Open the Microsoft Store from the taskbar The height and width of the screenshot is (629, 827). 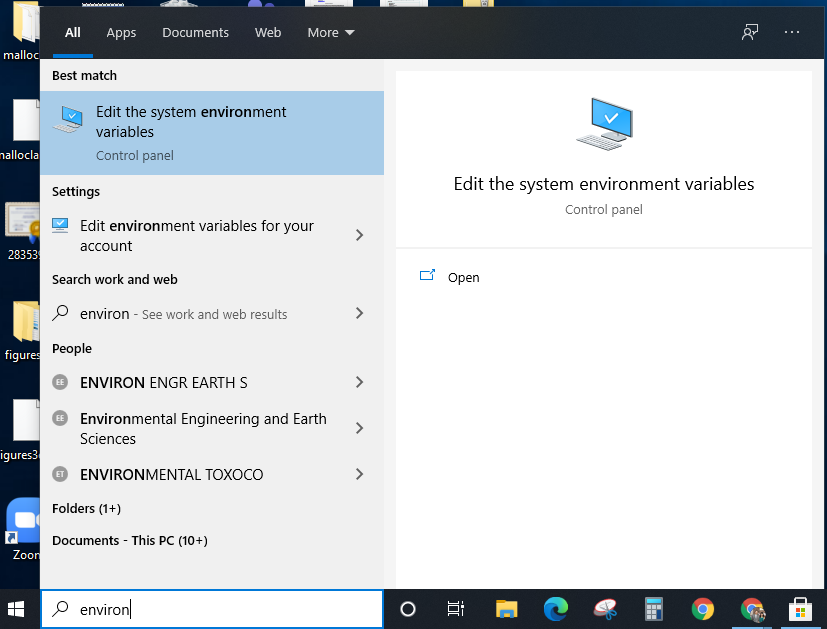[x=801, y=608]
